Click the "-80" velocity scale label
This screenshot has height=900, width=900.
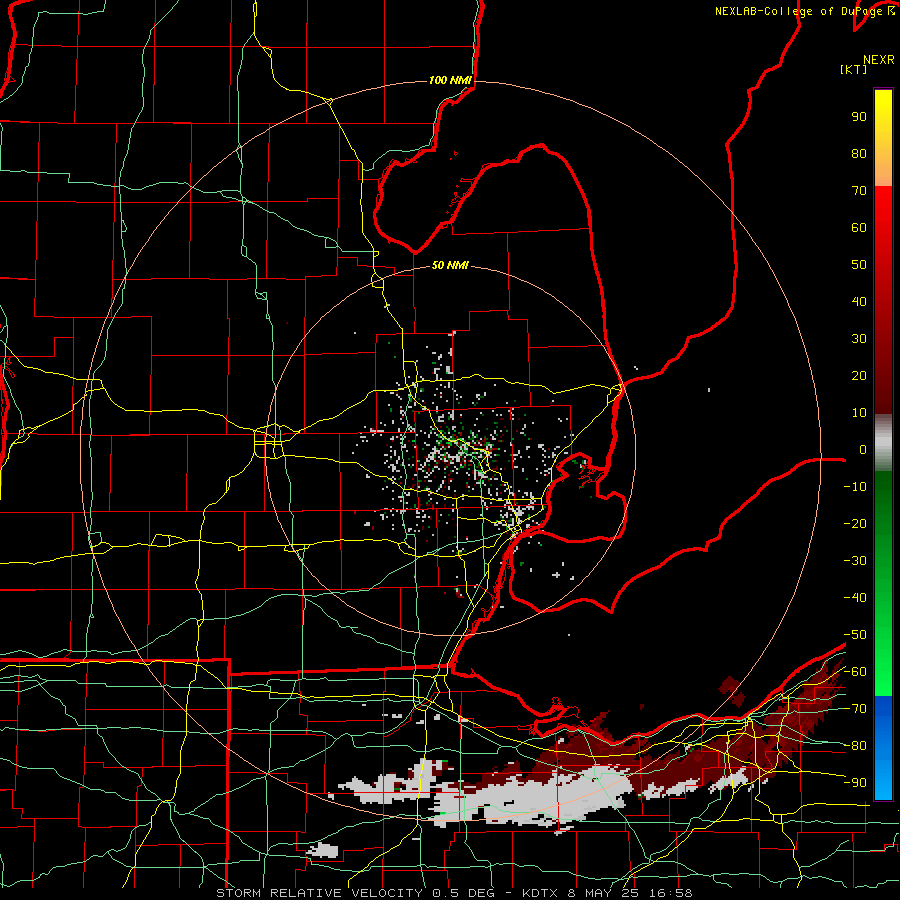coord(855,746)
